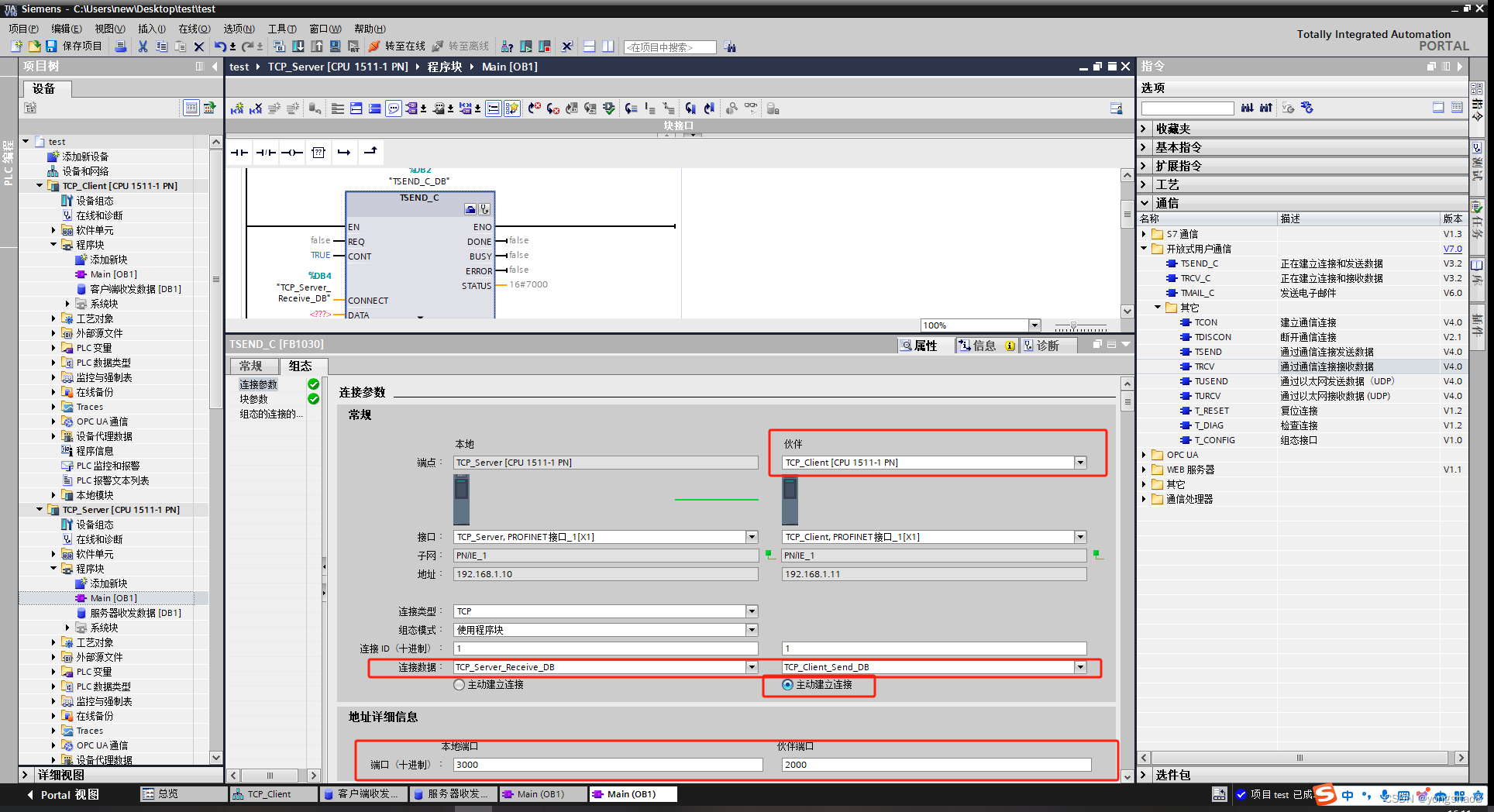The width and height of the screenshot is (1494, 812).
Task: Stop the CPU with the stop icon
Action: pos(545,46)
